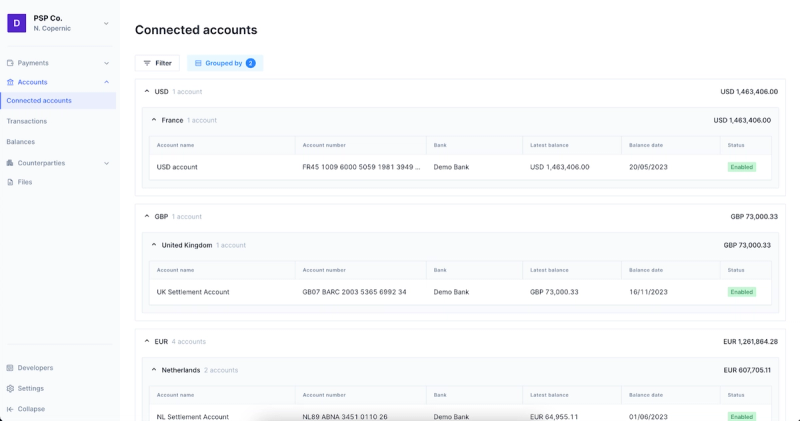
Task: Collapse the France country subgroup
Action: tap(154, 120)
